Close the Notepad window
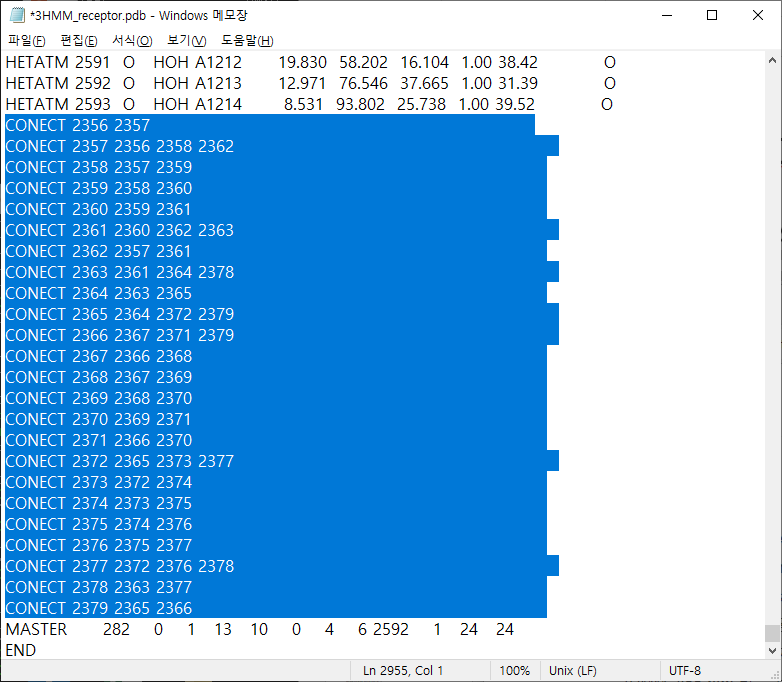The height and width of the screenshot is (682, 782). [758, 15]
